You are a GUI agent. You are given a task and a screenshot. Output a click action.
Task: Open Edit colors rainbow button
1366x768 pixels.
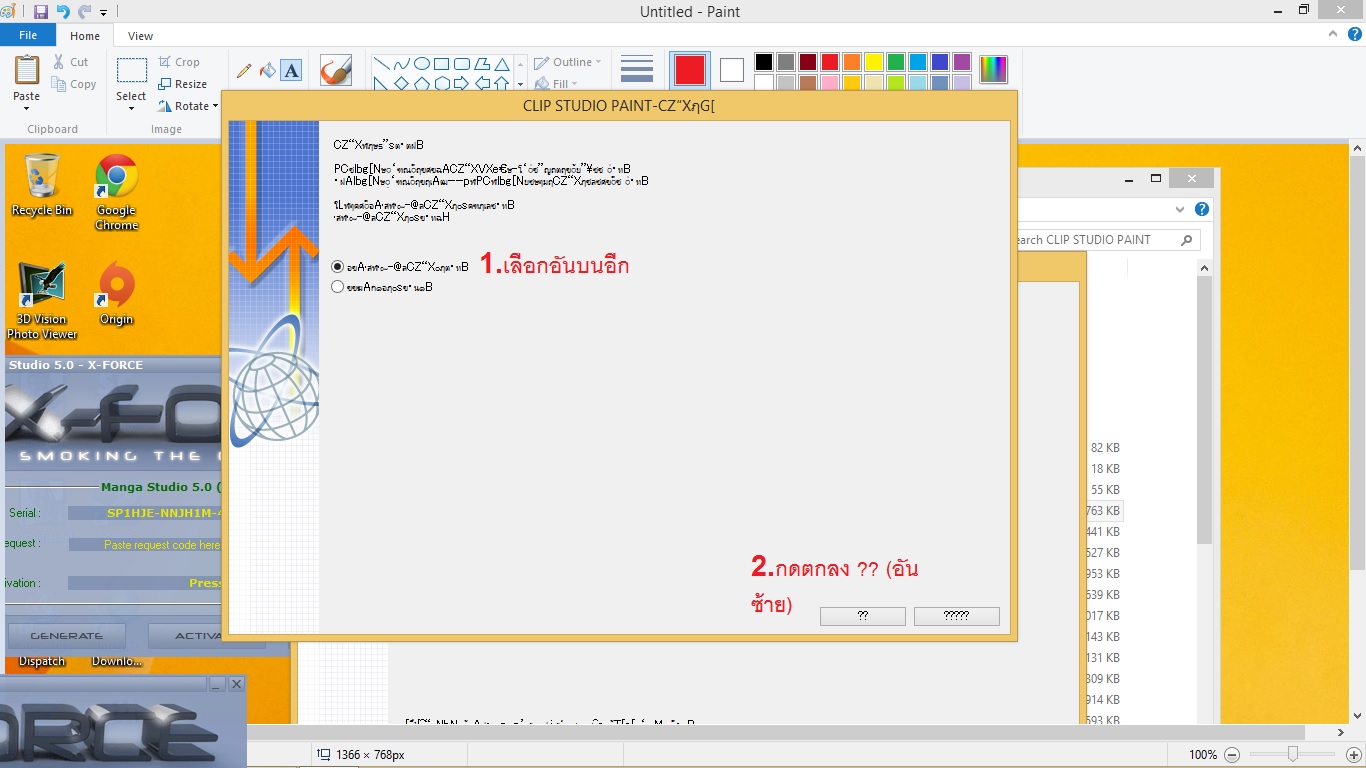pyautogui.click(x=993, y=70)
